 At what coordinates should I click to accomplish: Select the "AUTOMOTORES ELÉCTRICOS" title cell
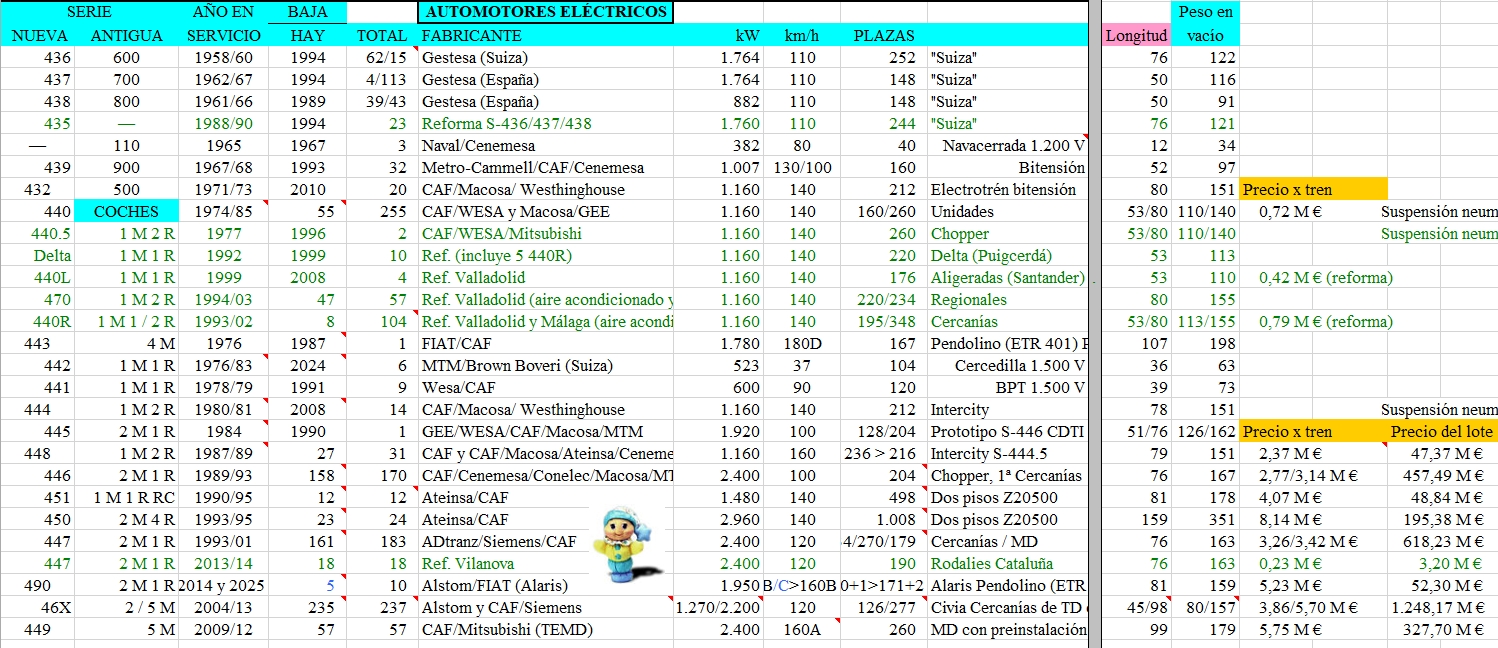pyautogui.click(x=545, y=12)
